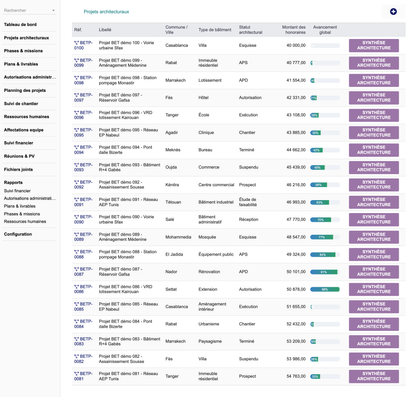Viewport: 416px width, 397px height.
Task: Select Projets architecturaux in sidebar
Action: click(x=26, y=38)
